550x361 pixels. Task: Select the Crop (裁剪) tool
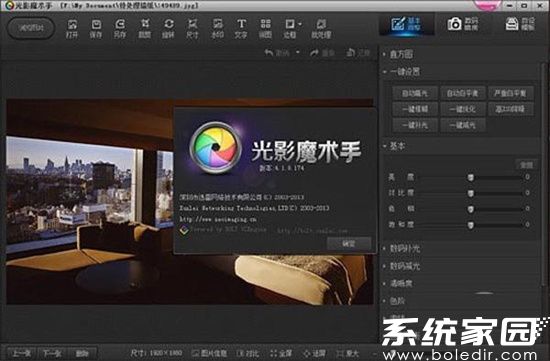point(145,28)
